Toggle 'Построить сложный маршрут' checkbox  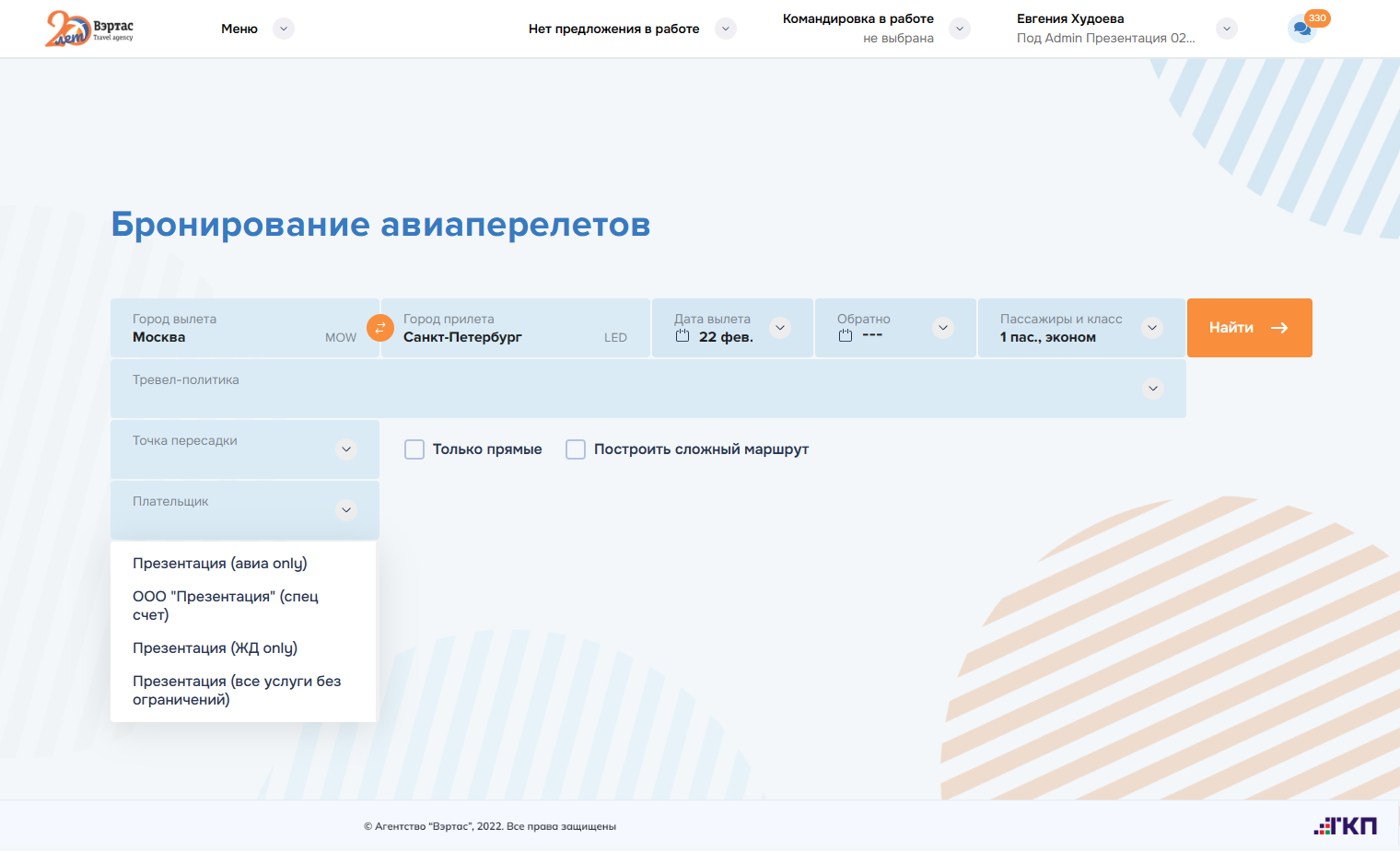[576, 449]
